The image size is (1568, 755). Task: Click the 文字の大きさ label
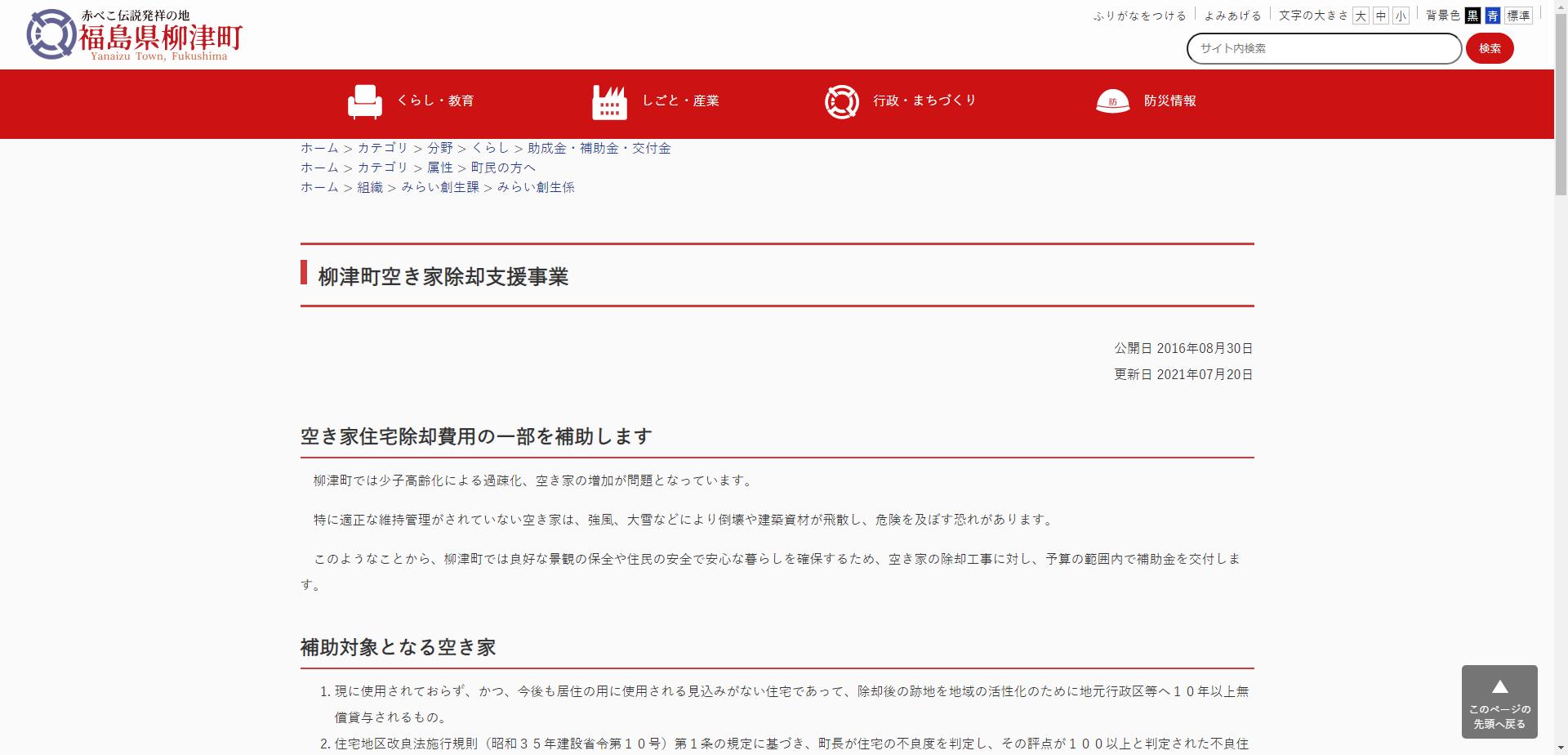pos(1313,16)
